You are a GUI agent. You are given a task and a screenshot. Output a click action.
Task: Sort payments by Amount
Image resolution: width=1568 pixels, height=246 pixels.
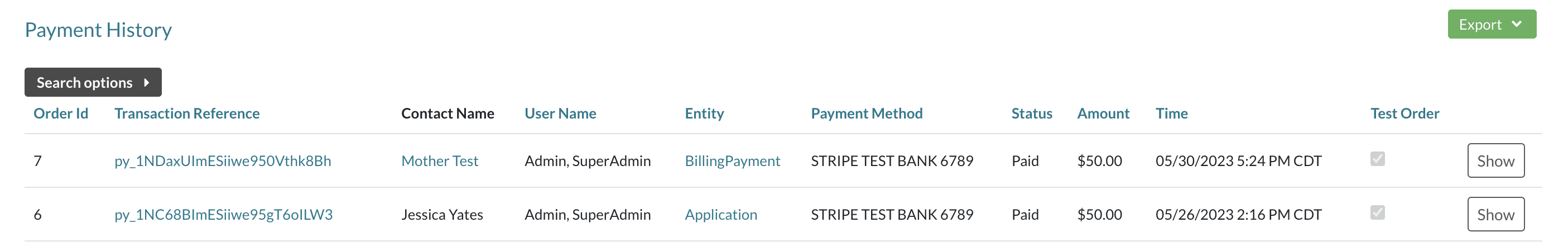[x=1103, y=113]
